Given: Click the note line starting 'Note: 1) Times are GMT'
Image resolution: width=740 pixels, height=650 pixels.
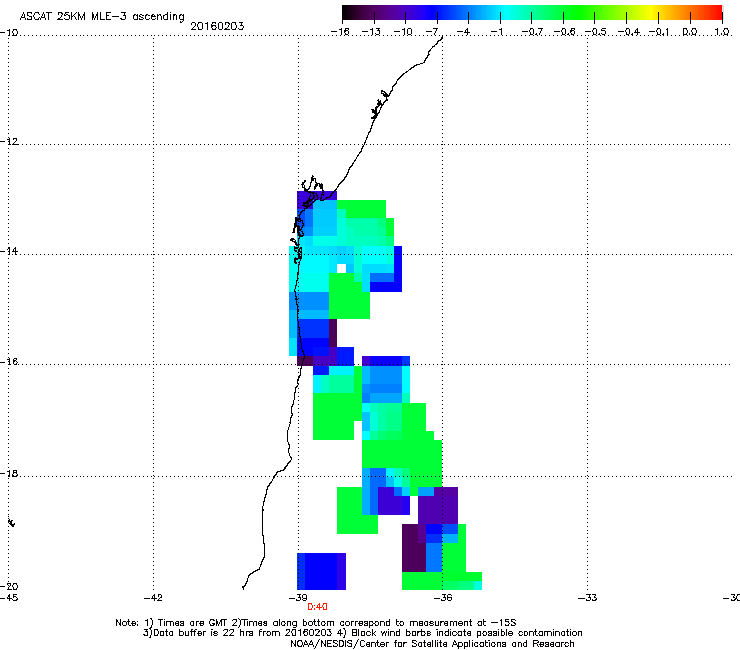Looking at the screenshot, I should 316,623.
